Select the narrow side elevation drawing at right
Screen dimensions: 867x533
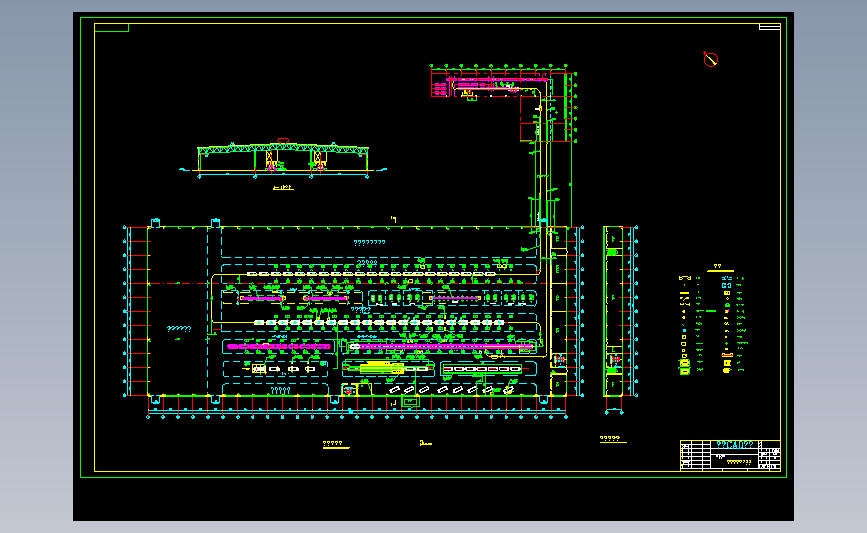point(620,320)
